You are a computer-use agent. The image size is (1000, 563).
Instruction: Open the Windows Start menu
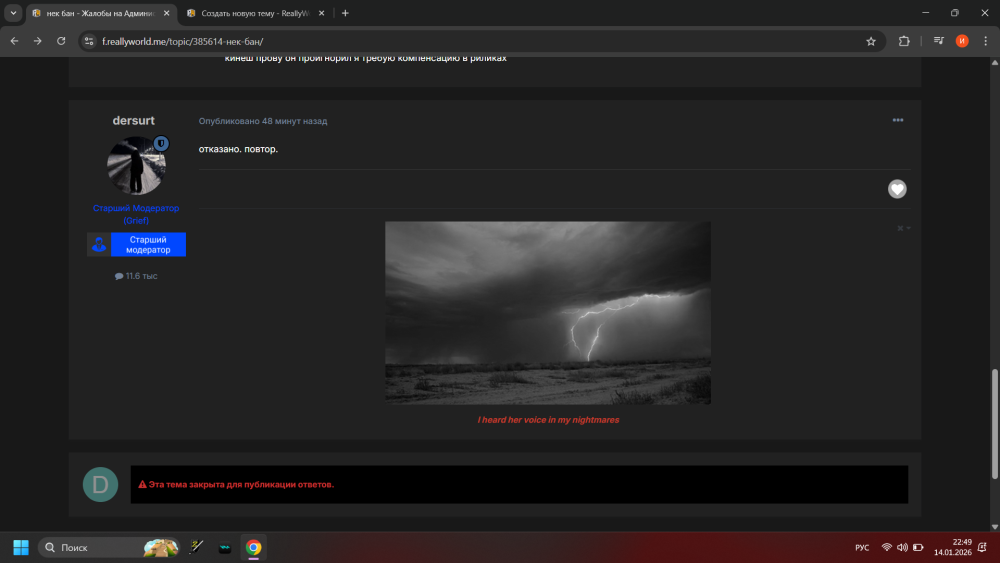click(x=21, y=548)
